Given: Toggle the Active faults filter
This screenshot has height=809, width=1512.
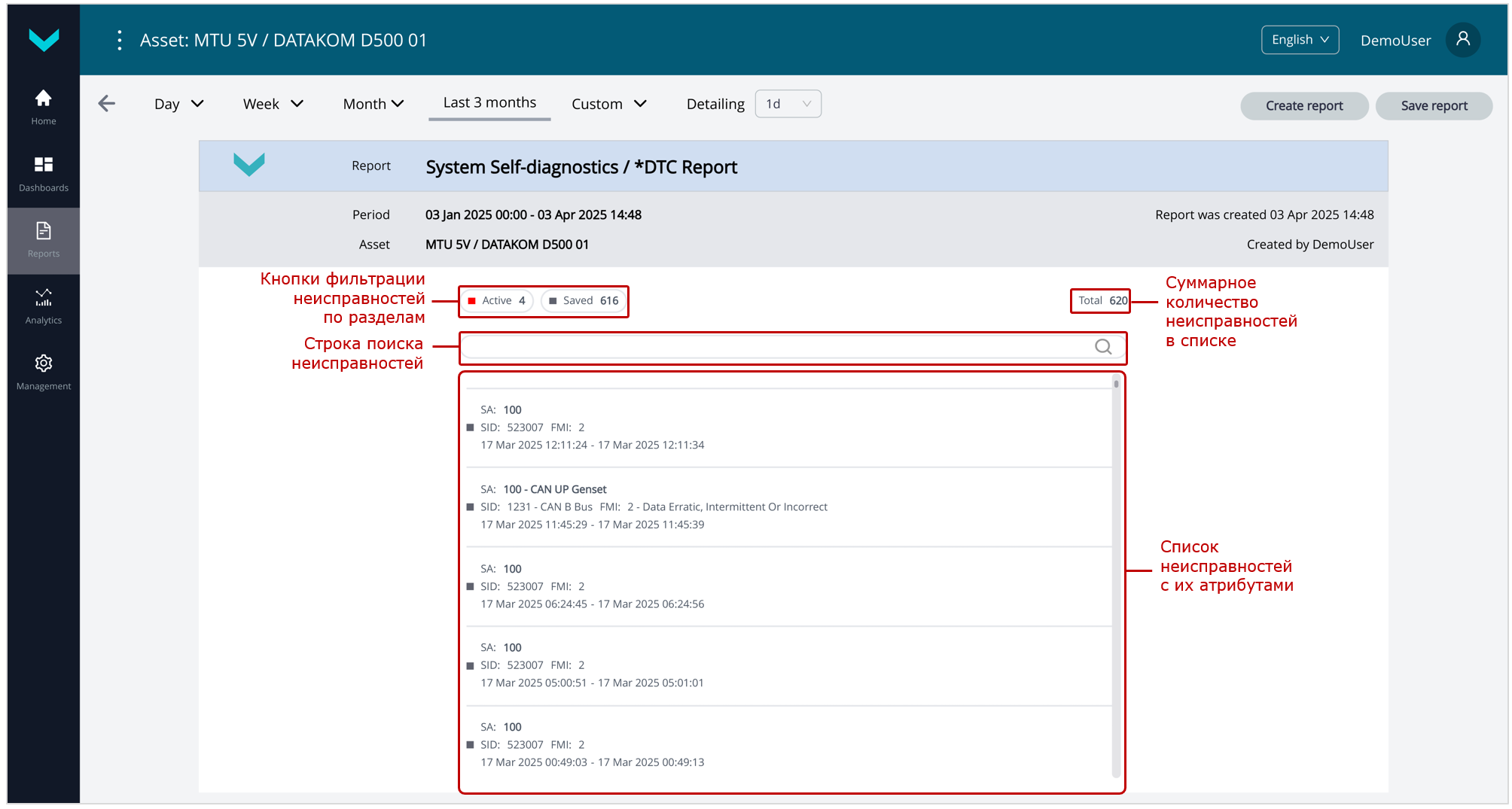Looking at the screenshot, I should pos(497,301).
